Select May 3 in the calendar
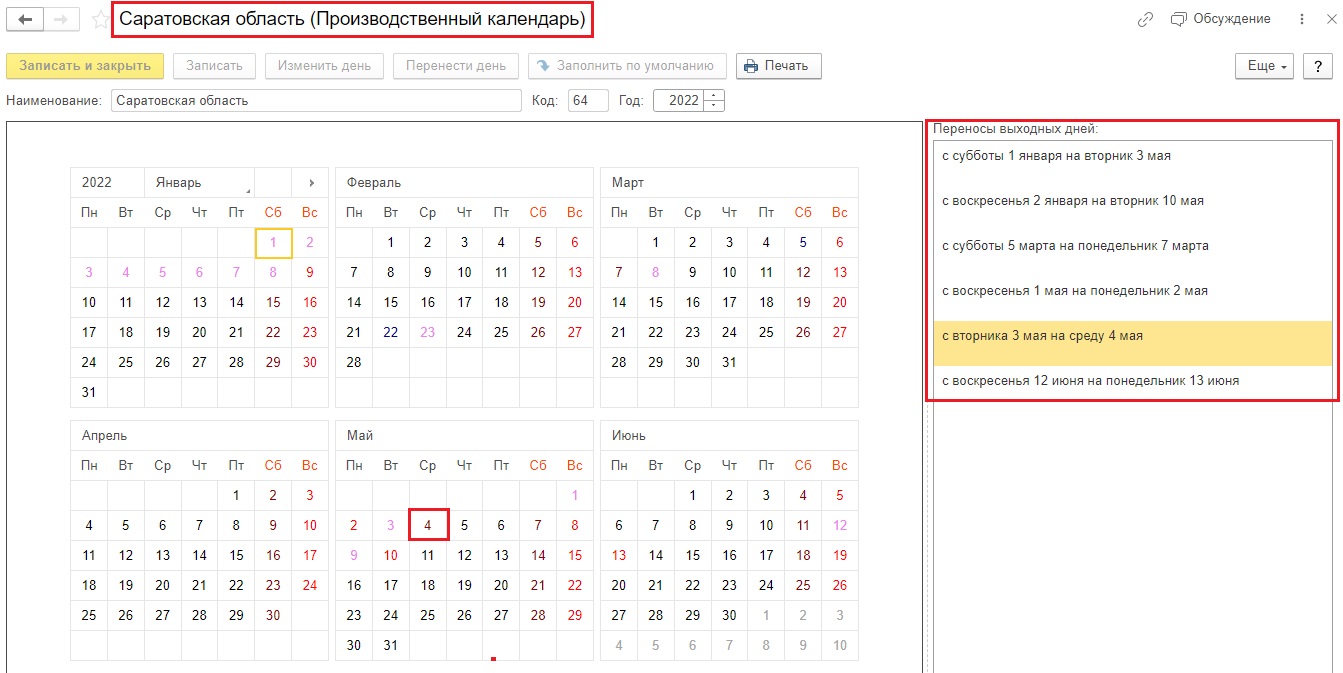Viewport: 1343px width, 673px height. 391,525
